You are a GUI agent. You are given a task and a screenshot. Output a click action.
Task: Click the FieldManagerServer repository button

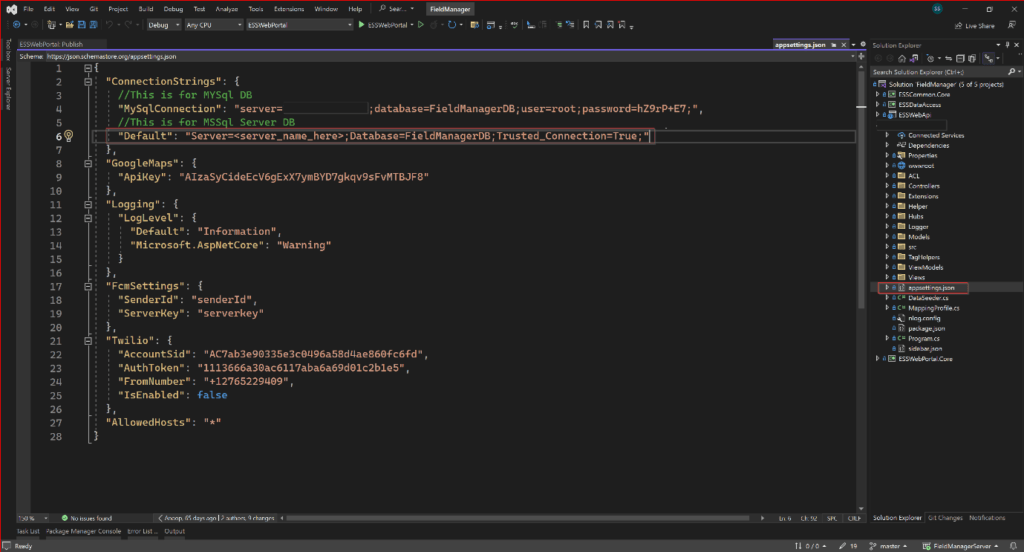(959, 546)
